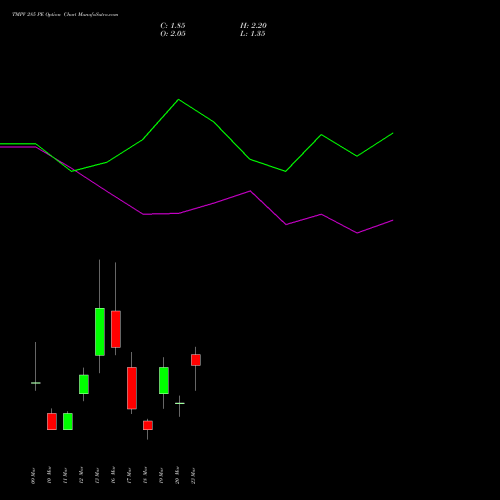Click the red candle above 16 Mar
Screen dimensions: 500x500
click(x=116, y=329)
